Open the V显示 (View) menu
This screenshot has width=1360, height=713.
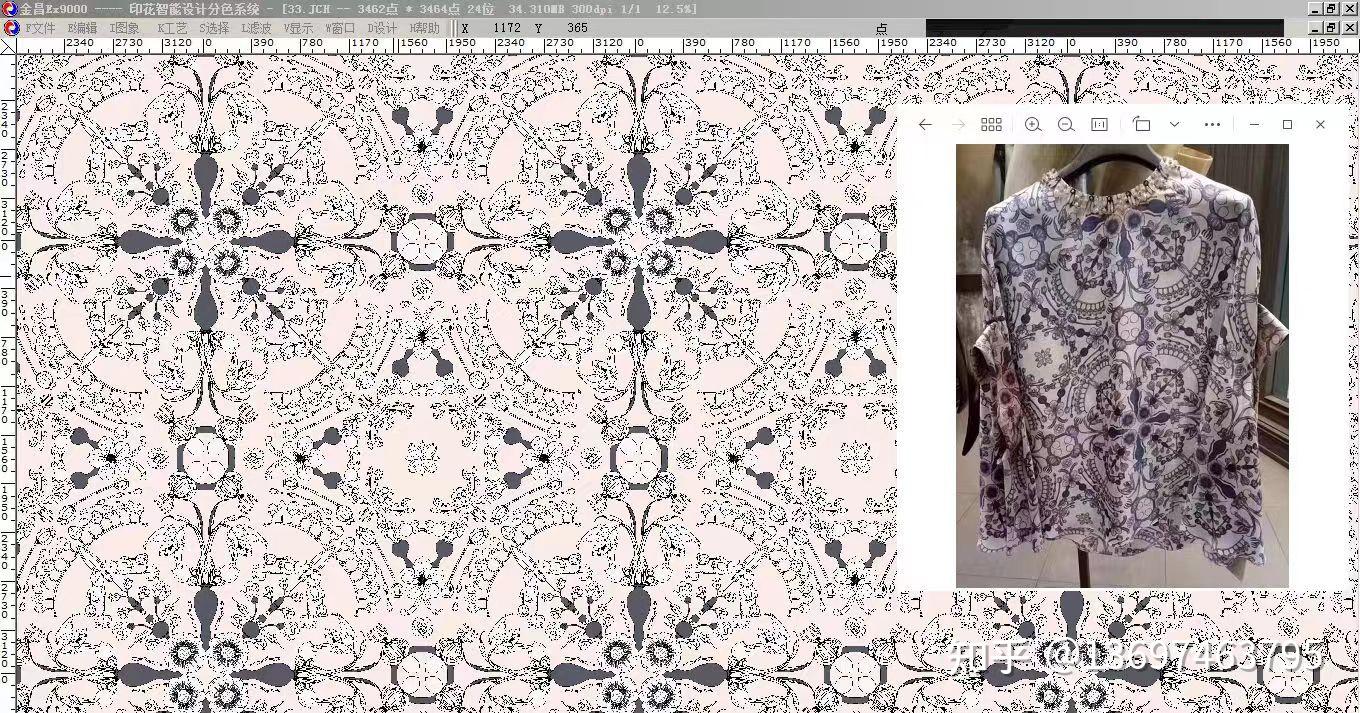tap(298, 28)
